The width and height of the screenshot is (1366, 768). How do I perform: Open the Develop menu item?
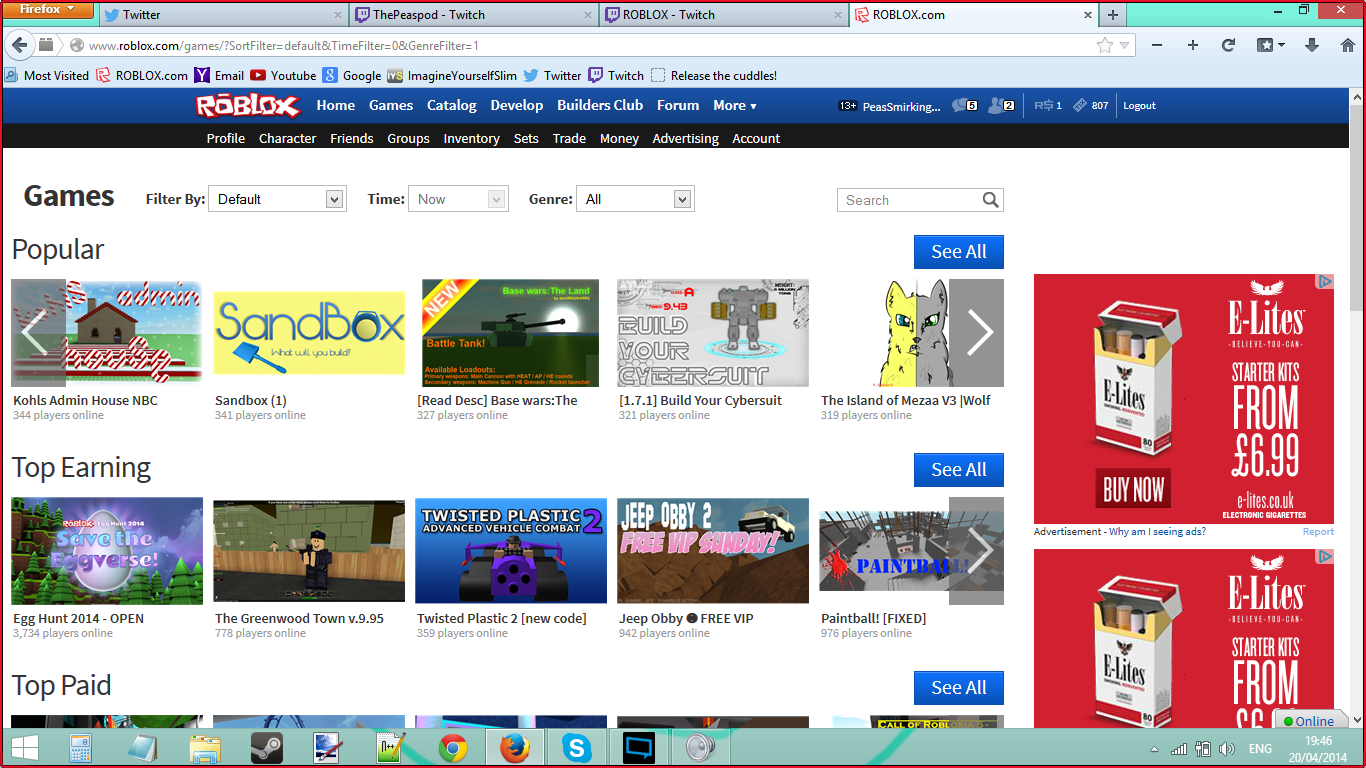(517, 105)
